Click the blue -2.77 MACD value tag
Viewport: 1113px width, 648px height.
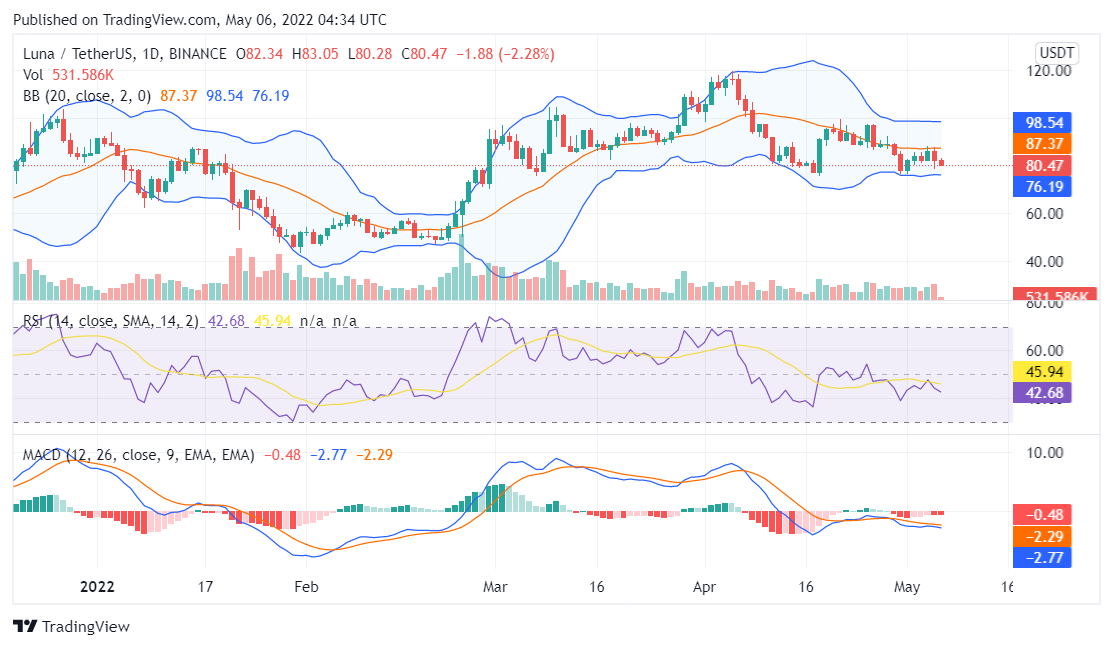tap(1042, 557)
